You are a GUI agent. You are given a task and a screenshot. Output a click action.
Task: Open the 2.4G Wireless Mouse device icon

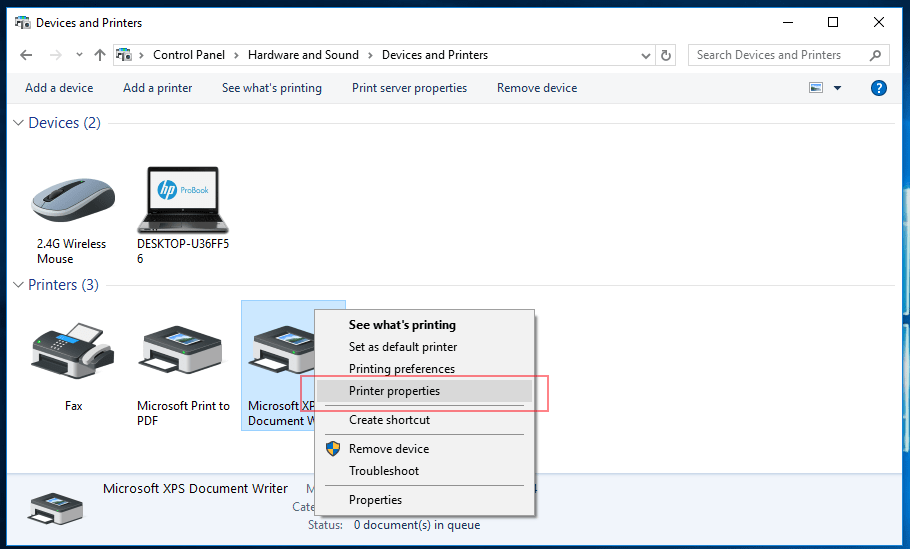(73, 200)
